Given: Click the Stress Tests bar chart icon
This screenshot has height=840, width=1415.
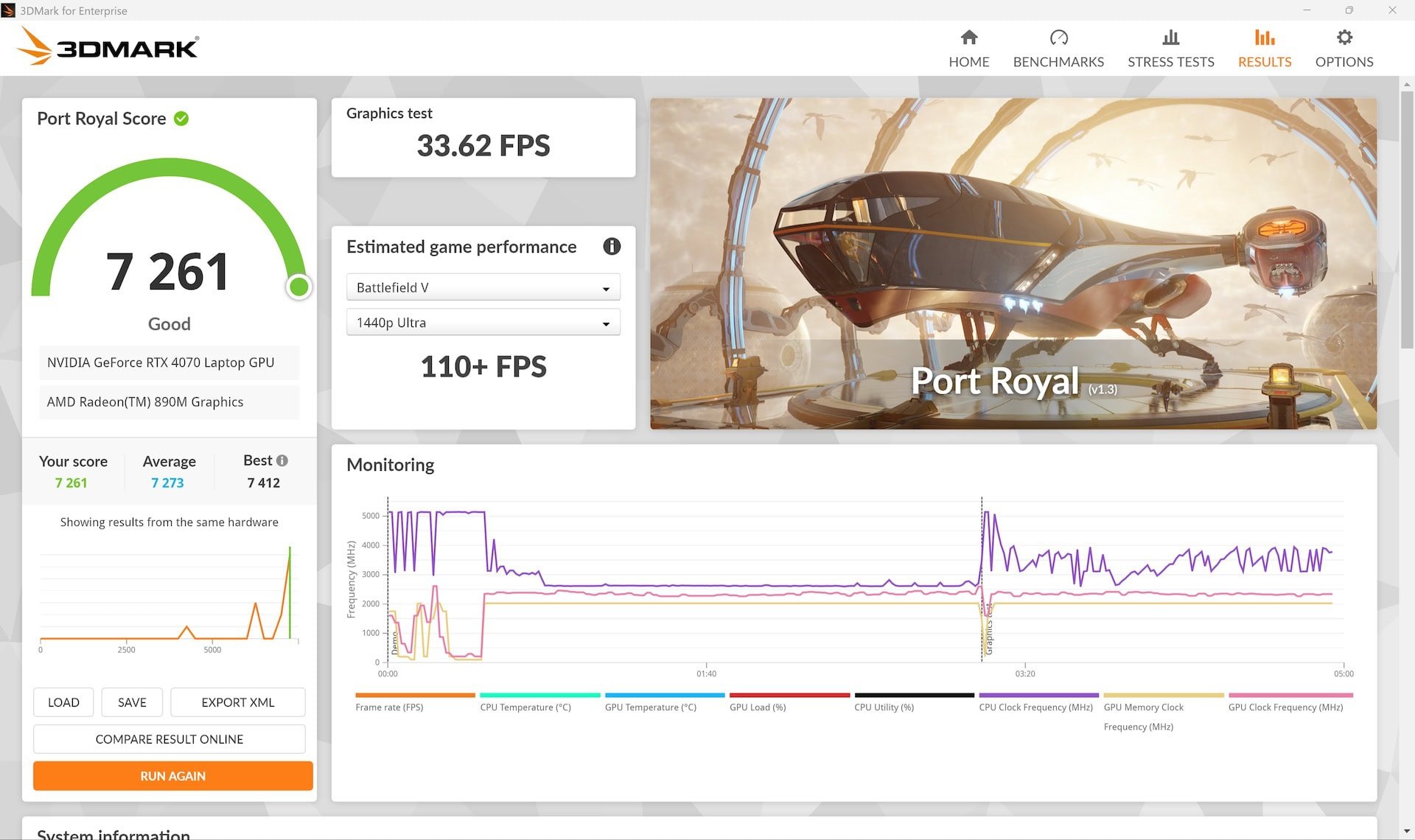Looking at the screenshot, I should tap(1170, 37).
